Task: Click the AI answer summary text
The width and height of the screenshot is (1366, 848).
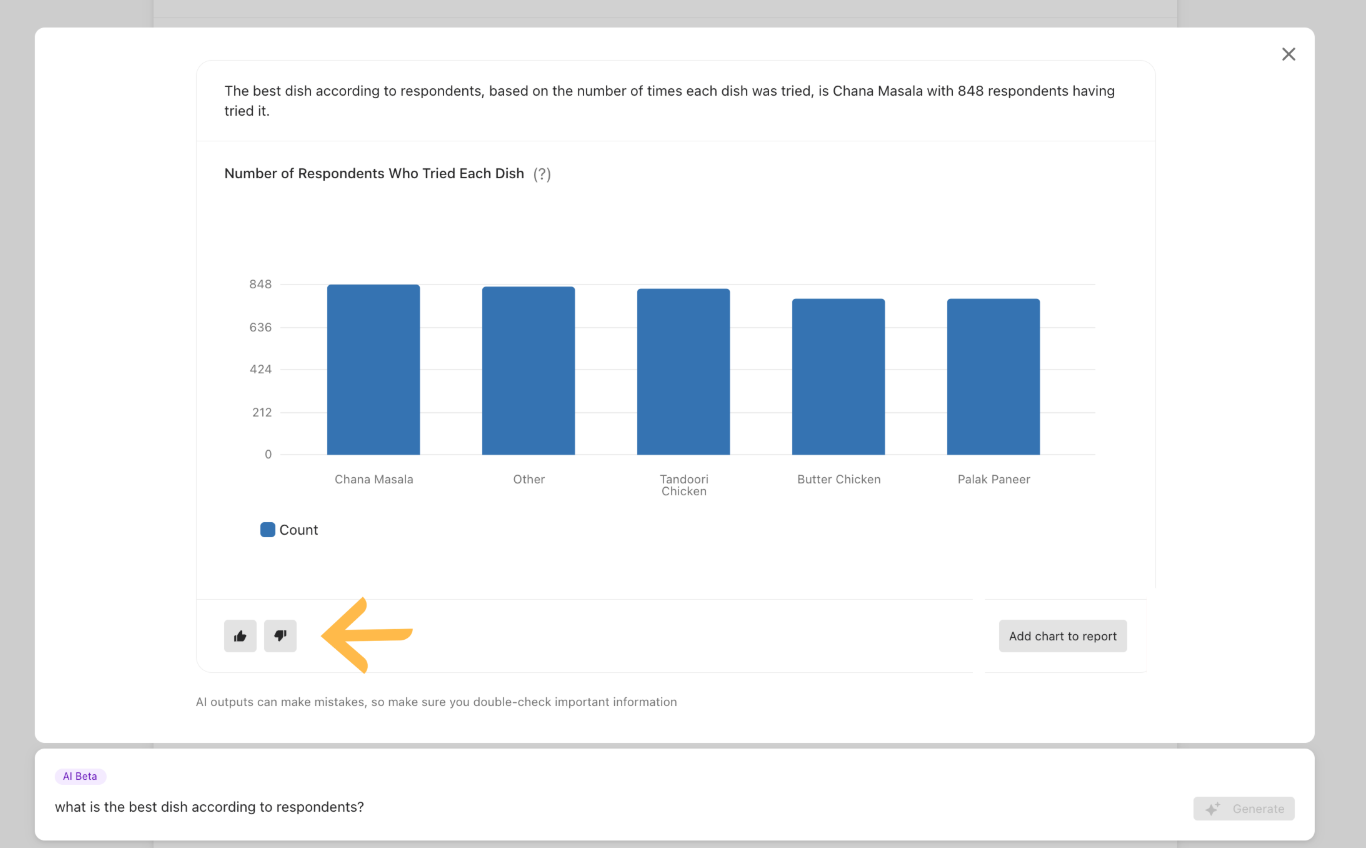Action: [669, 100]
